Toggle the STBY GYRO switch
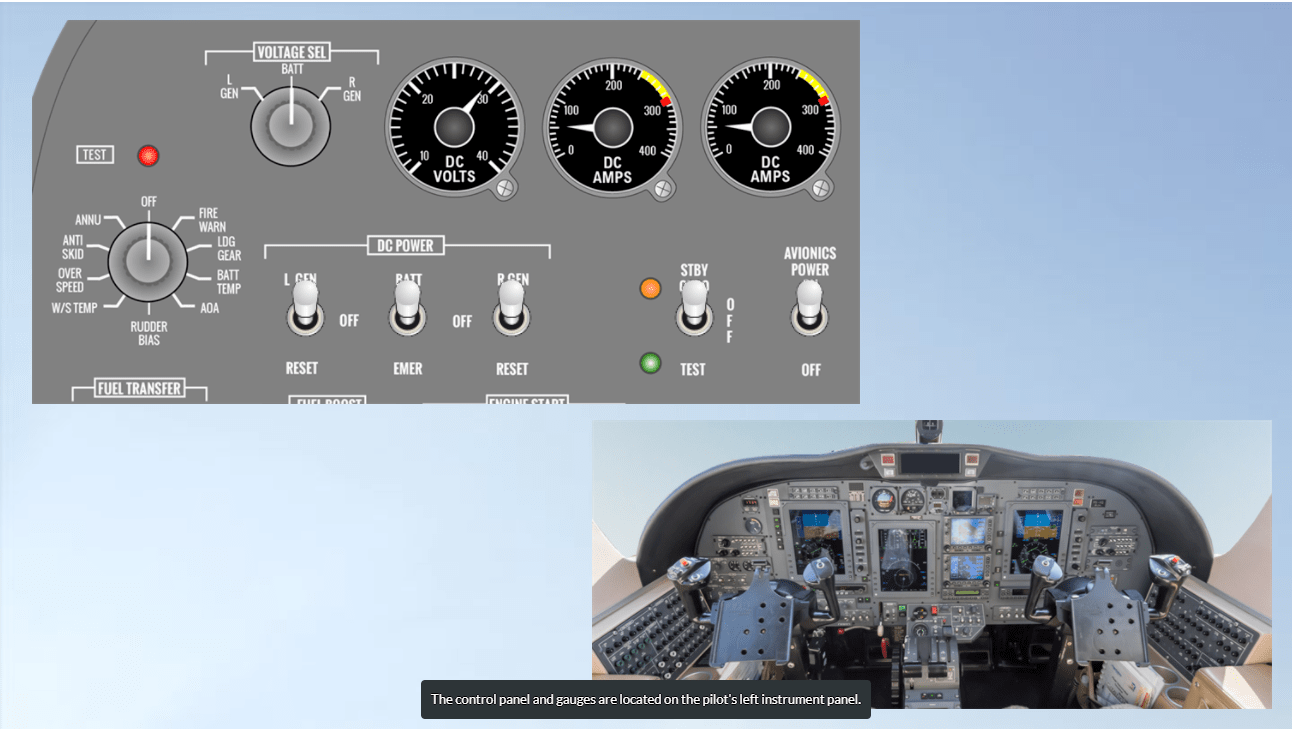This screenshot has width=1294, height=729. point(694,306)
